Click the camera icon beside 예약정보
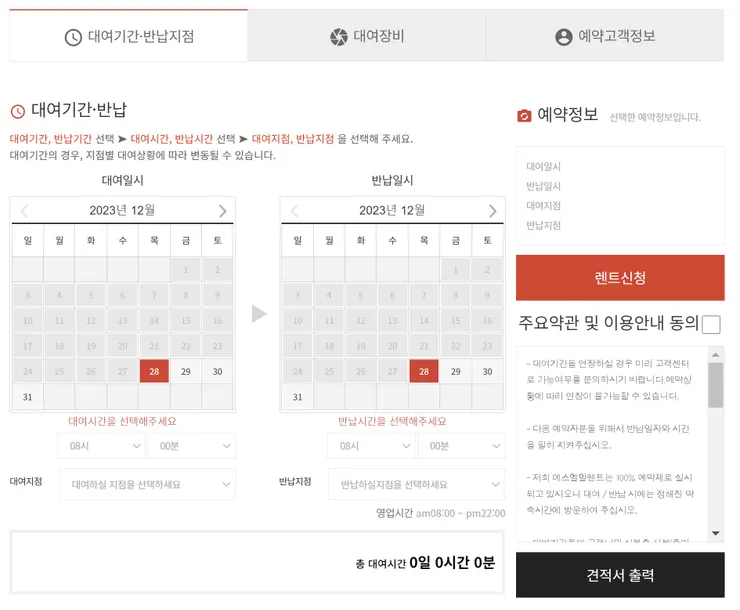740x610 pixels. [524, 116]
